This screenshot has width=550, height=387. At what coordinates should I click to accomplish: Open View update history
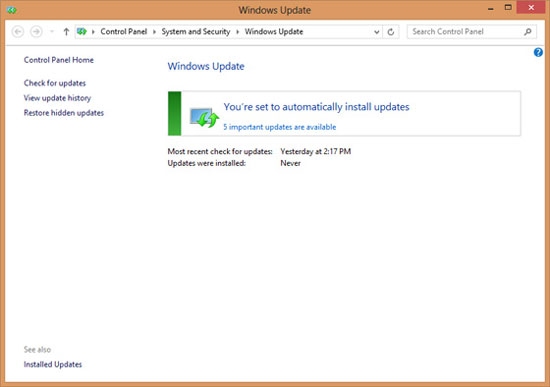[x=57, y=98]
